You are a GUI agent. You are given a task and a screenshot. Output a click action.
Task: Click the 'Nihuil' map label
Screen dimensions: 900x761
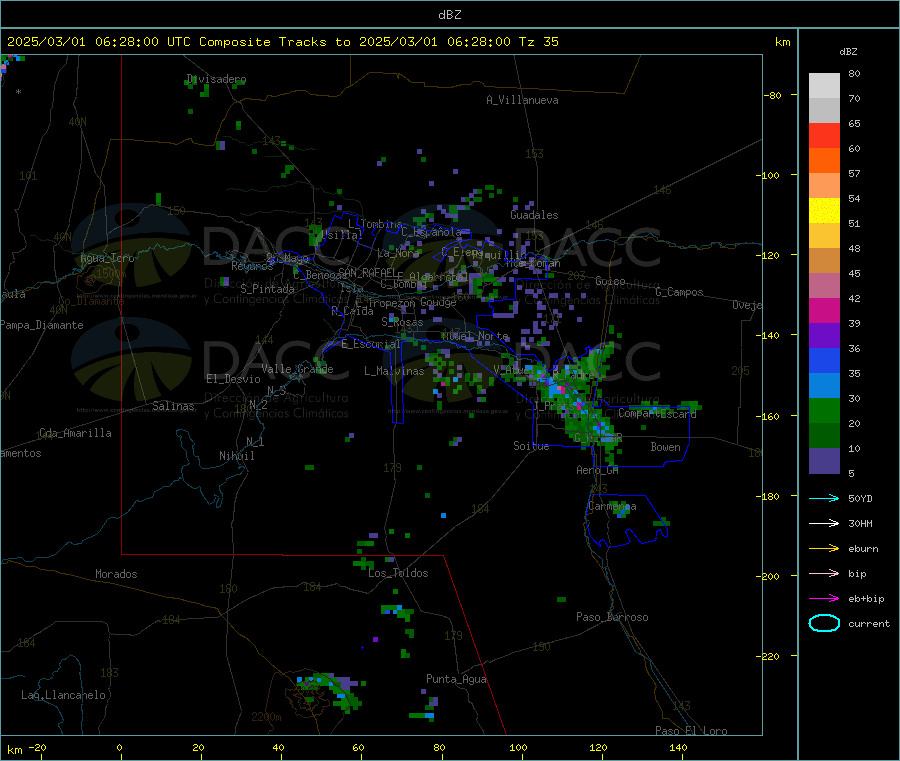(x=237, y=456)
